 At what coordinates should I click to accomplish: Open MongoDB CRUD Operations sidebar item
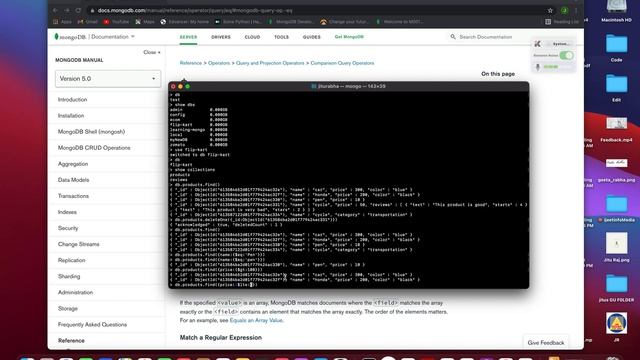click(94, 148)
